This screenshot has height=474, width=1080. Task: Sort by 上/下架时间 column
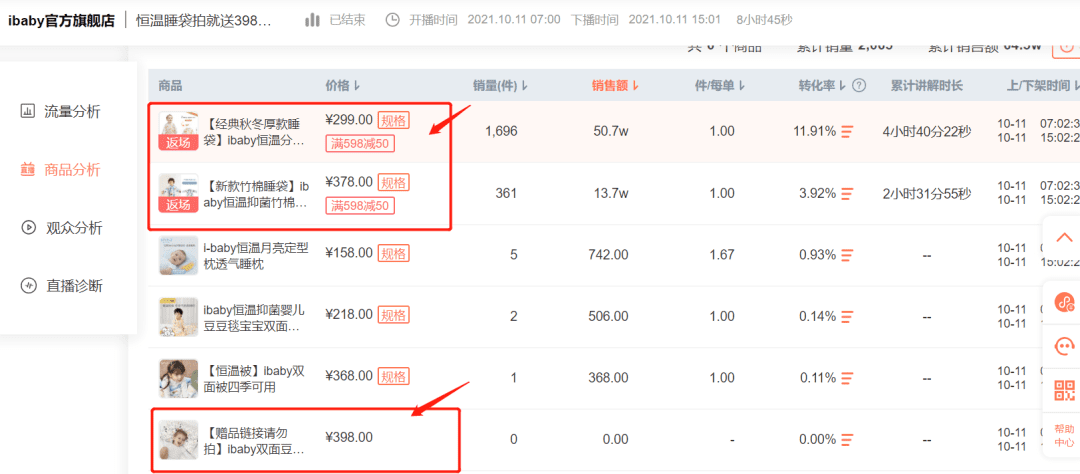(x=1042, y=86)
